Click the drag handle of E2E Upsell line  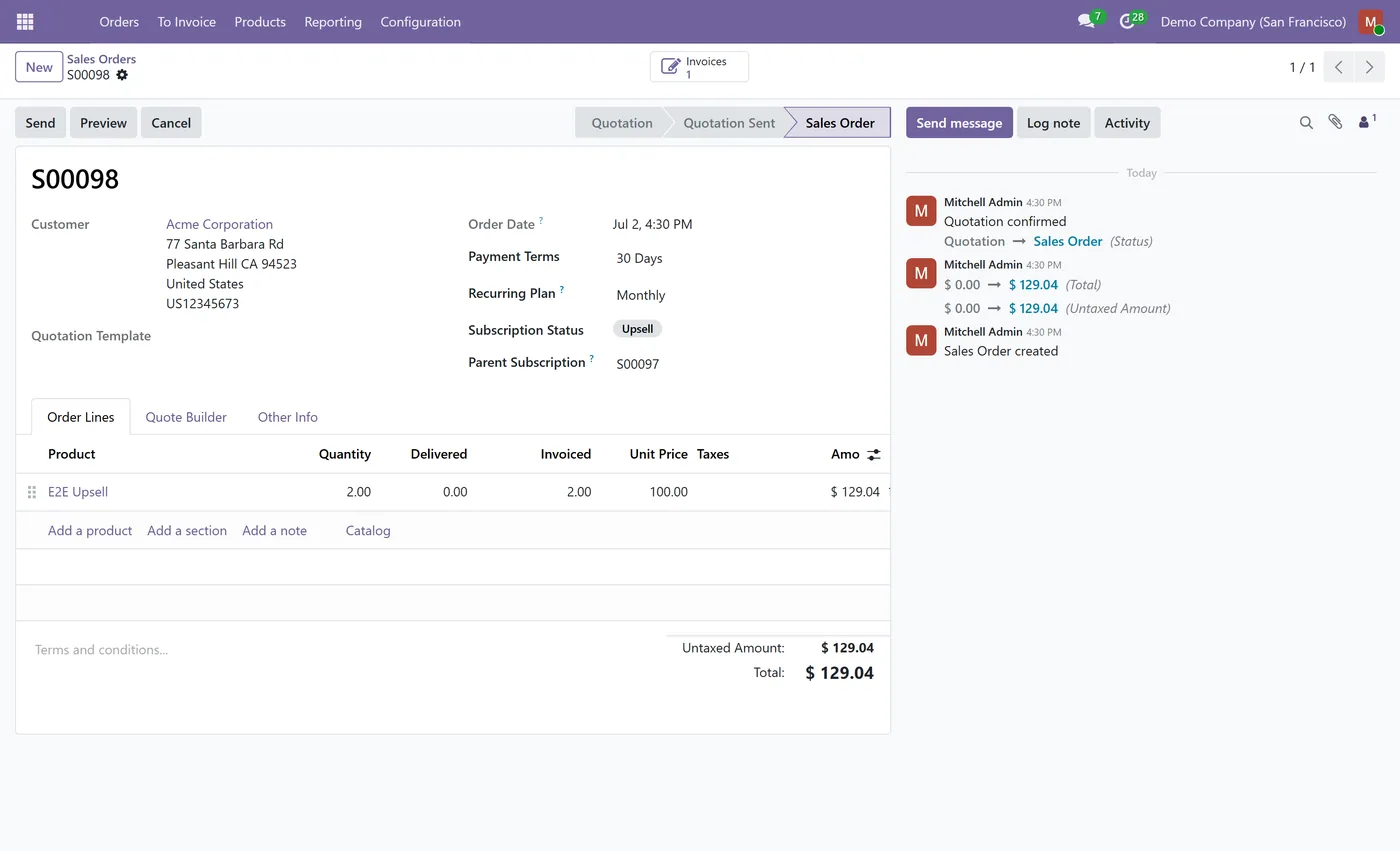click(32, 492)
